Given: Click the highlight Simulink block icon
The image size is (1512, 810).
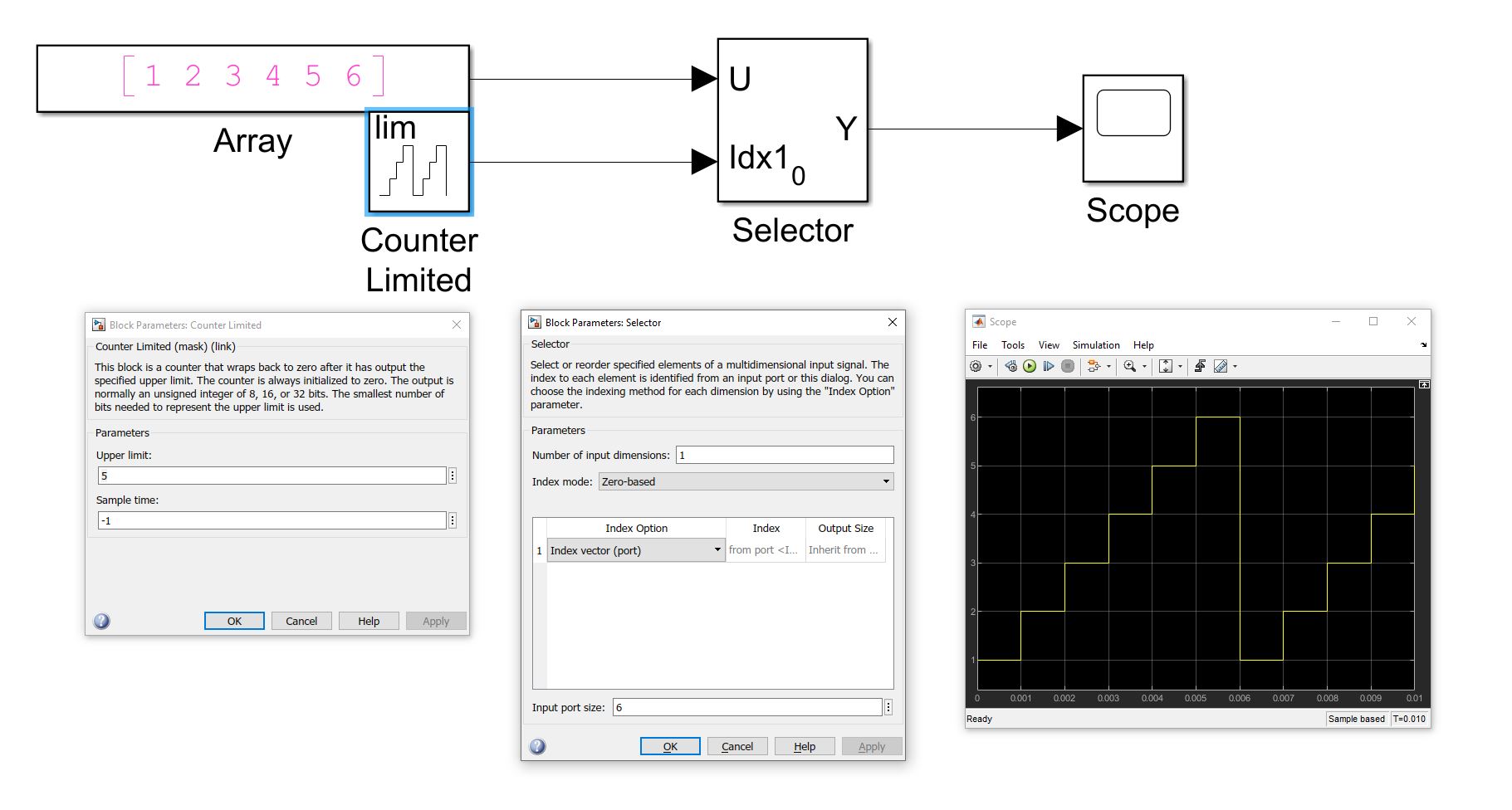Looking at the screenshot, I should [1092, 366].
